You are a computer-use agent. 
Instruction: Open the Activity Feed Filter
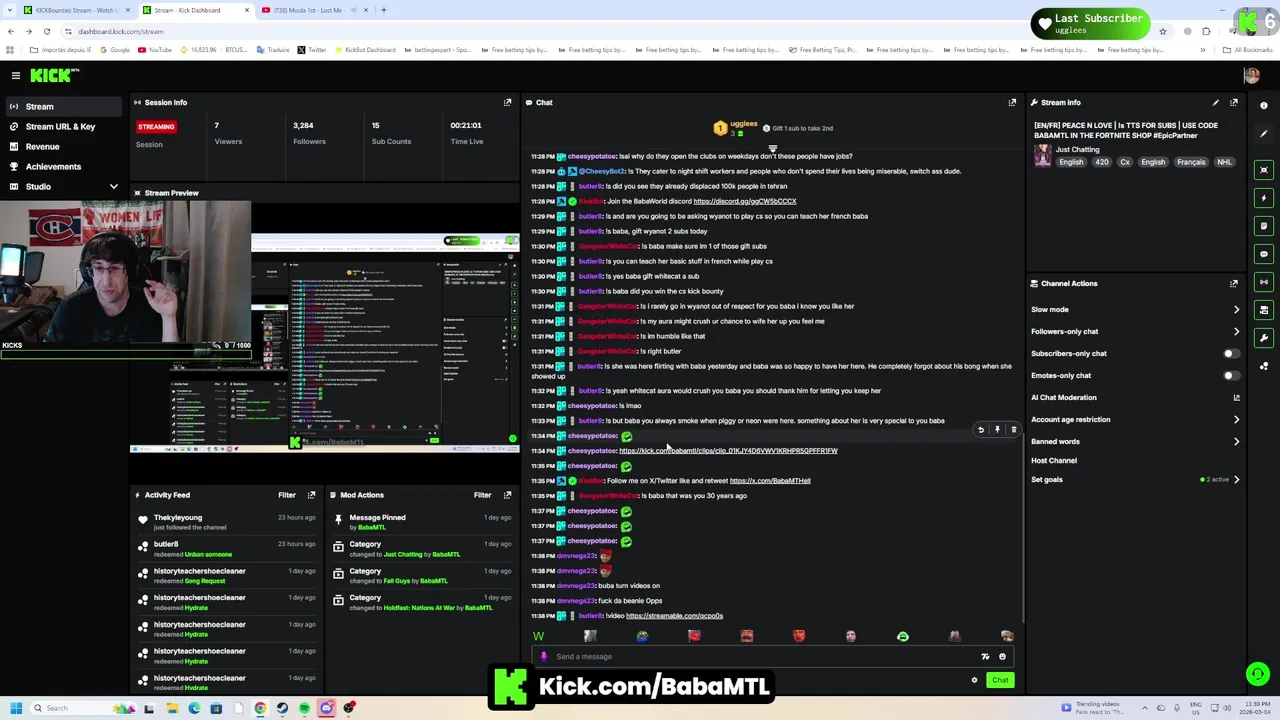pyautogui.click(x=287, y=495)
